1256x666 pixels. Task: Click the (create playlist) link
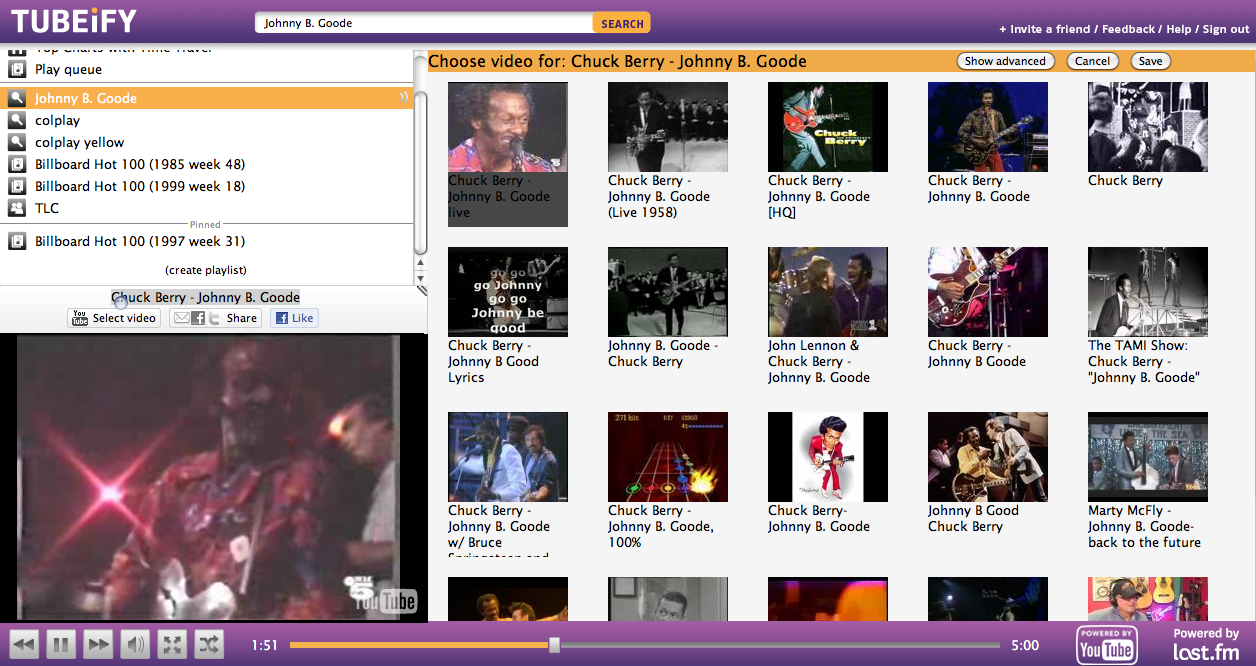pyautogui.click(x=206, y=270)
